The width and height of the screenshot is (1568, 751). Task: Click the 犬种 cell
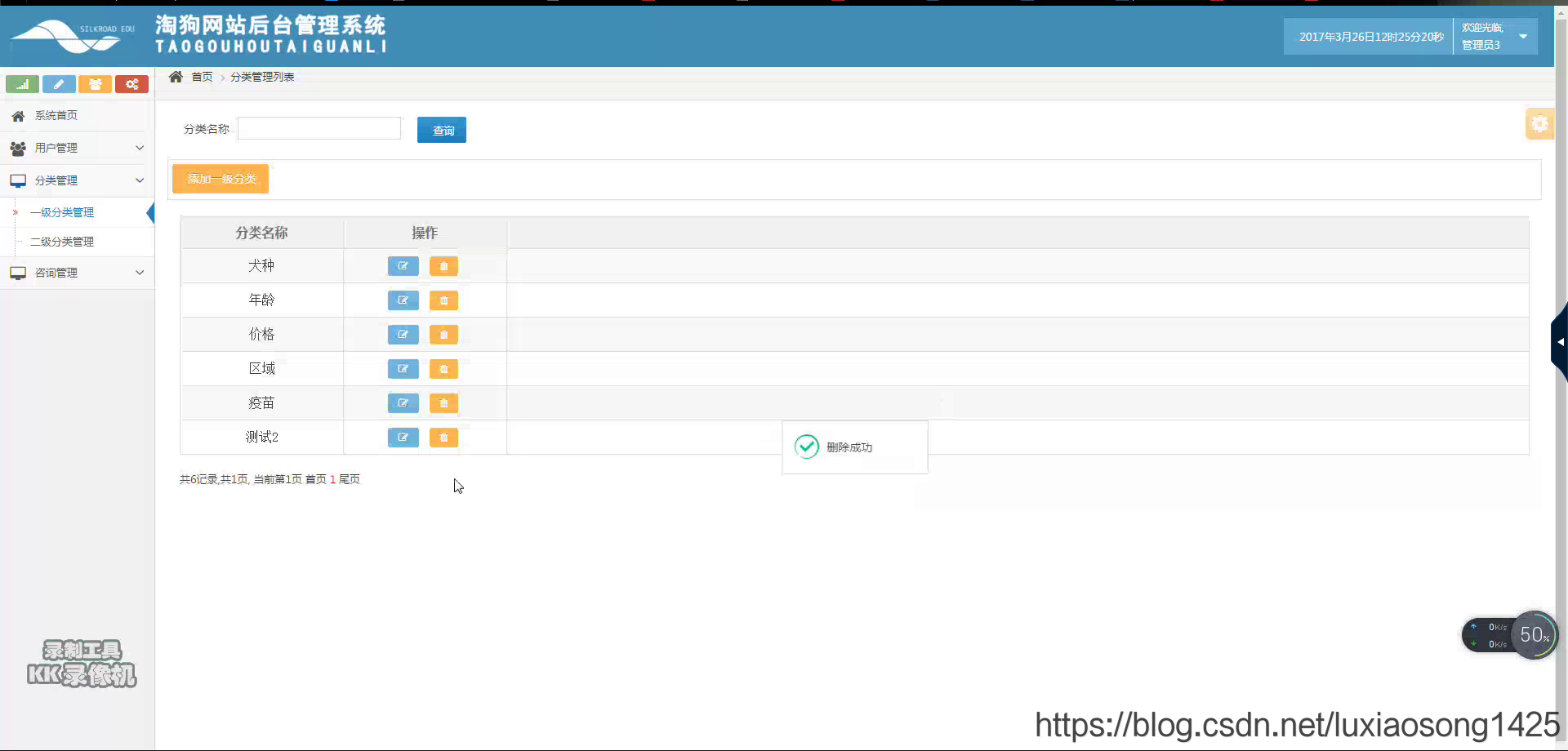point(262,266)
